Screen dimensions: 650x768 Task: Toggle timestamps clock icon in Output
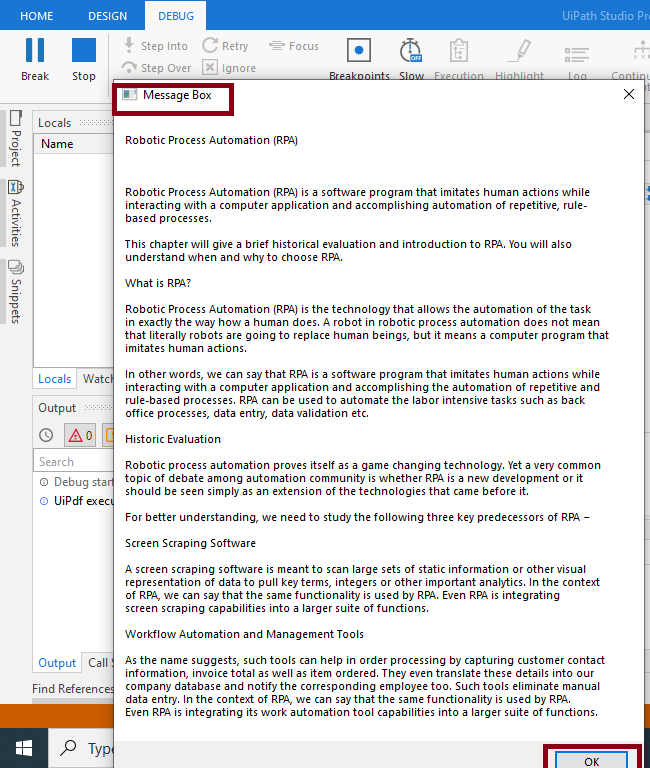(x=46, y=435)
